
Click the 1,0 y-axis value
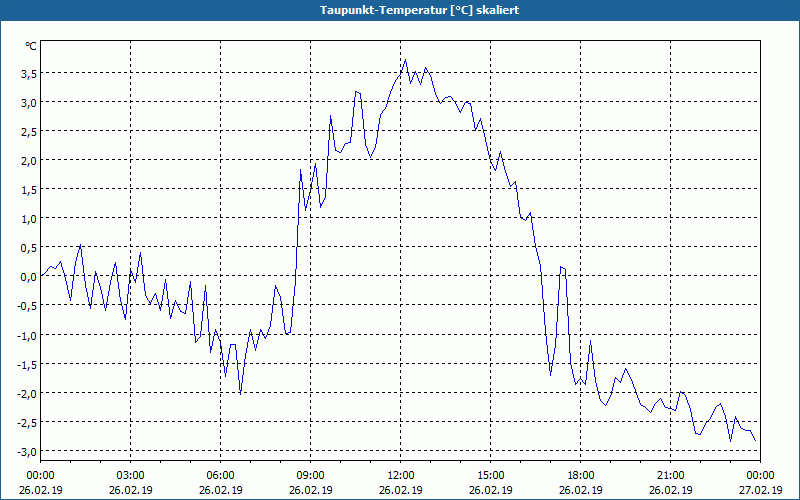29,219
